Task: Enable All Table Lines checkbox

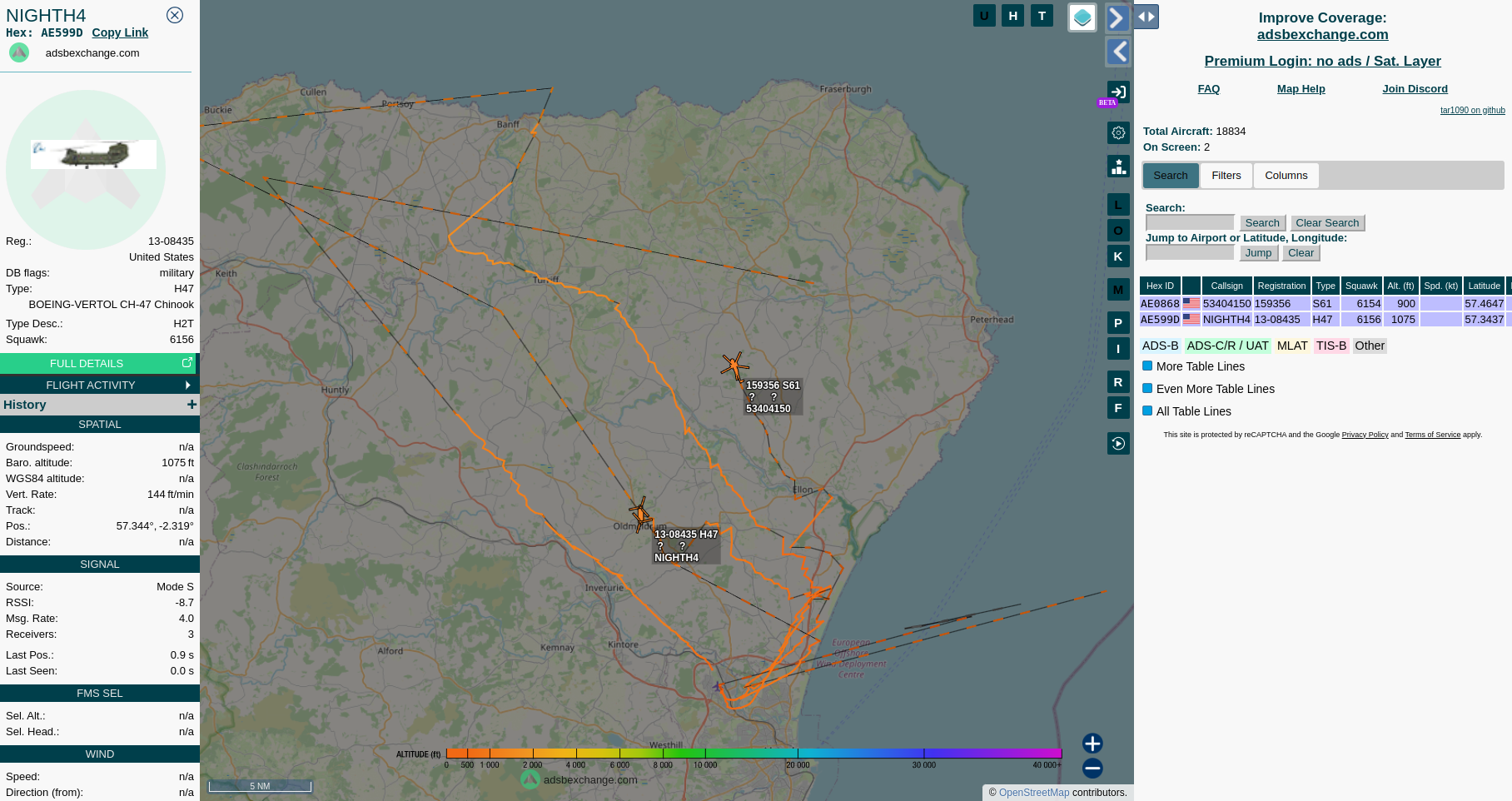Action: 1147,410
